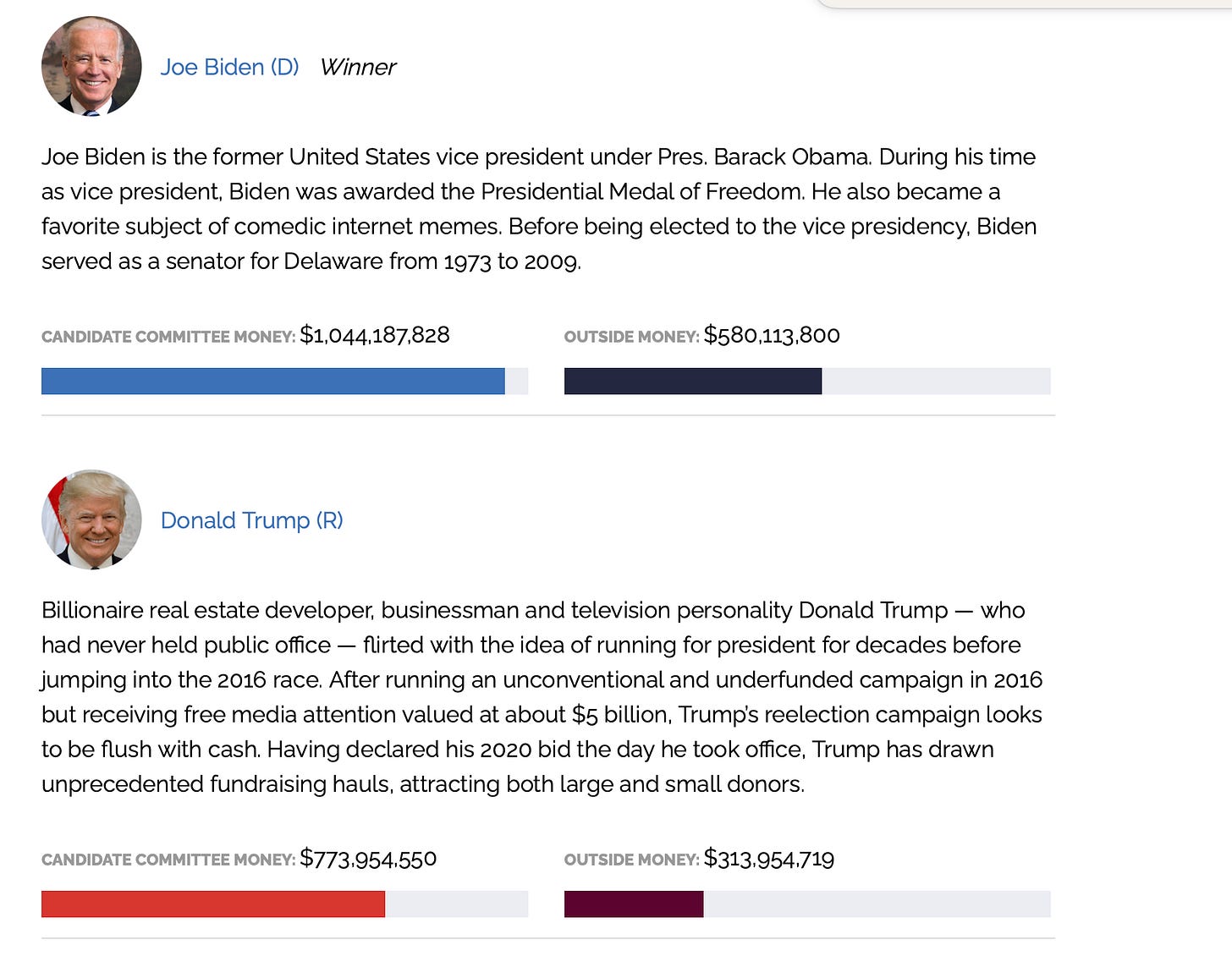1232x967 pixels.
Task: Click Biden's Outside Money label
Action: (632, 337)
